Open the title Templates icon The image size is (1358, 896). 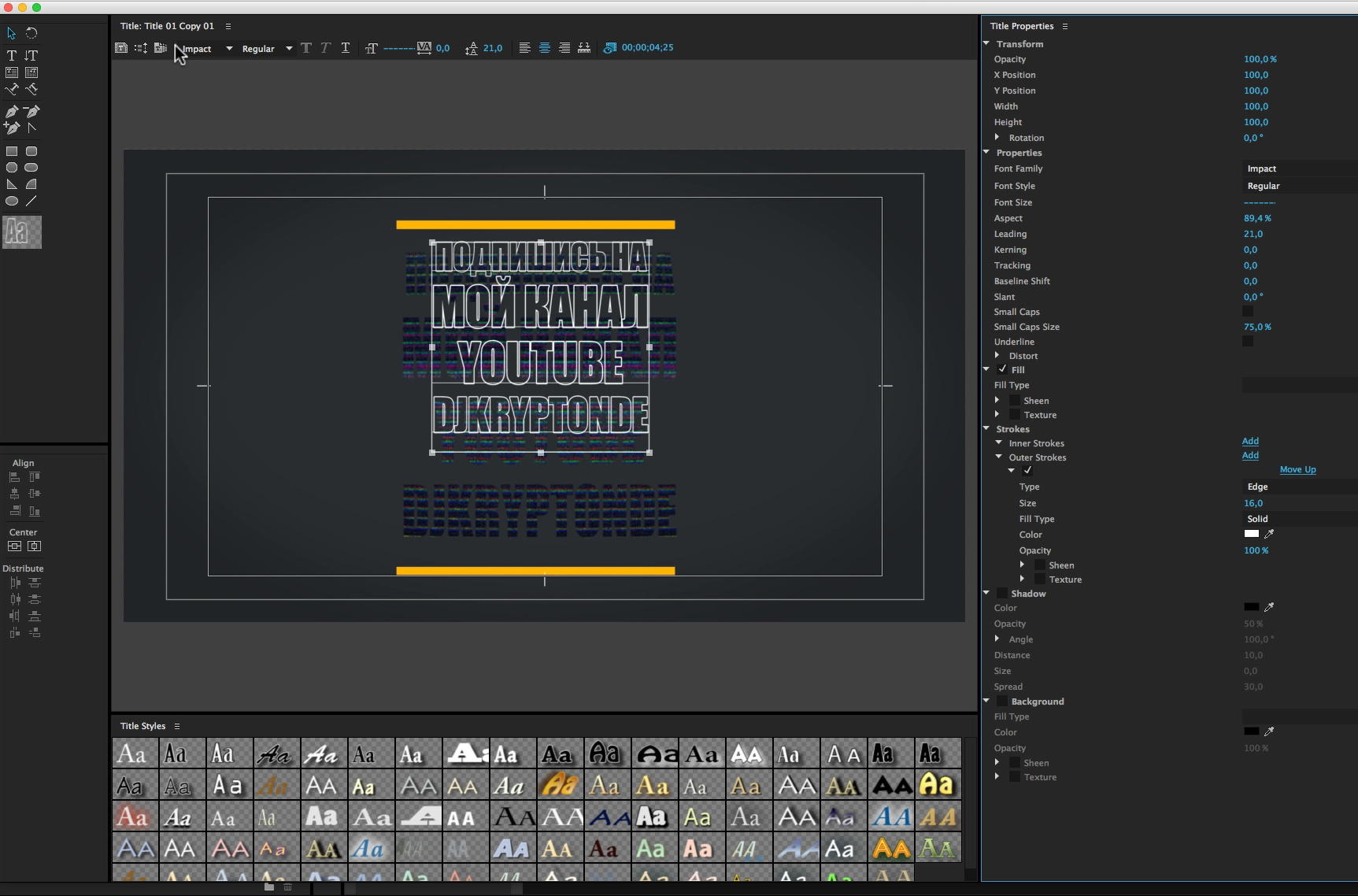pos(161,48)
